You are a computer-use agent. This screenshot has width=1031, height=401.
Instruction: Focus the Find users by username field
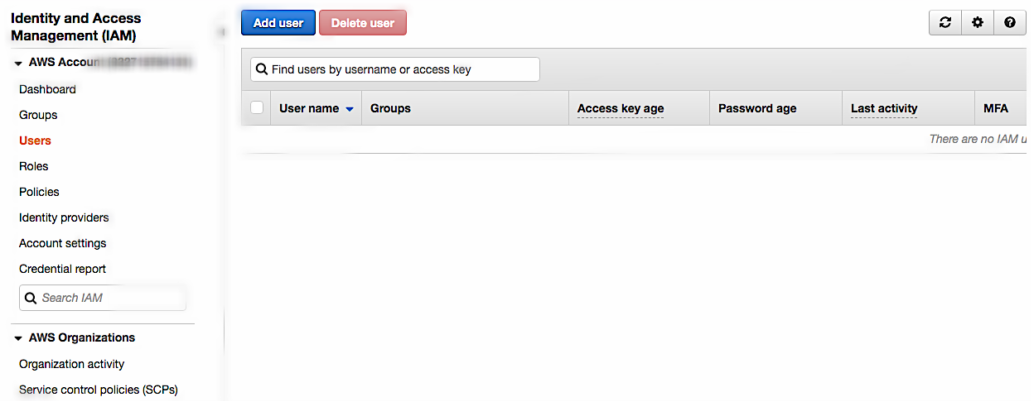click(395, 69)
